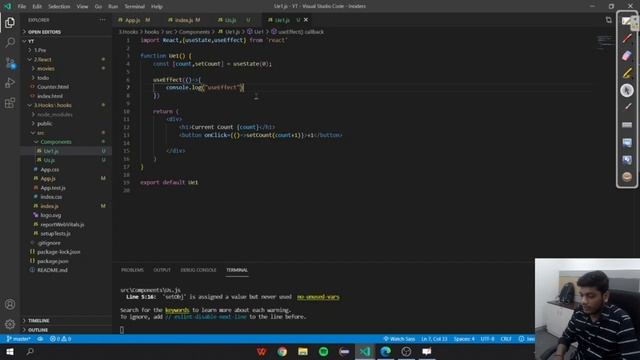Switch to the Debug Console tab
The image size is (640, 360).
point(198,270)
